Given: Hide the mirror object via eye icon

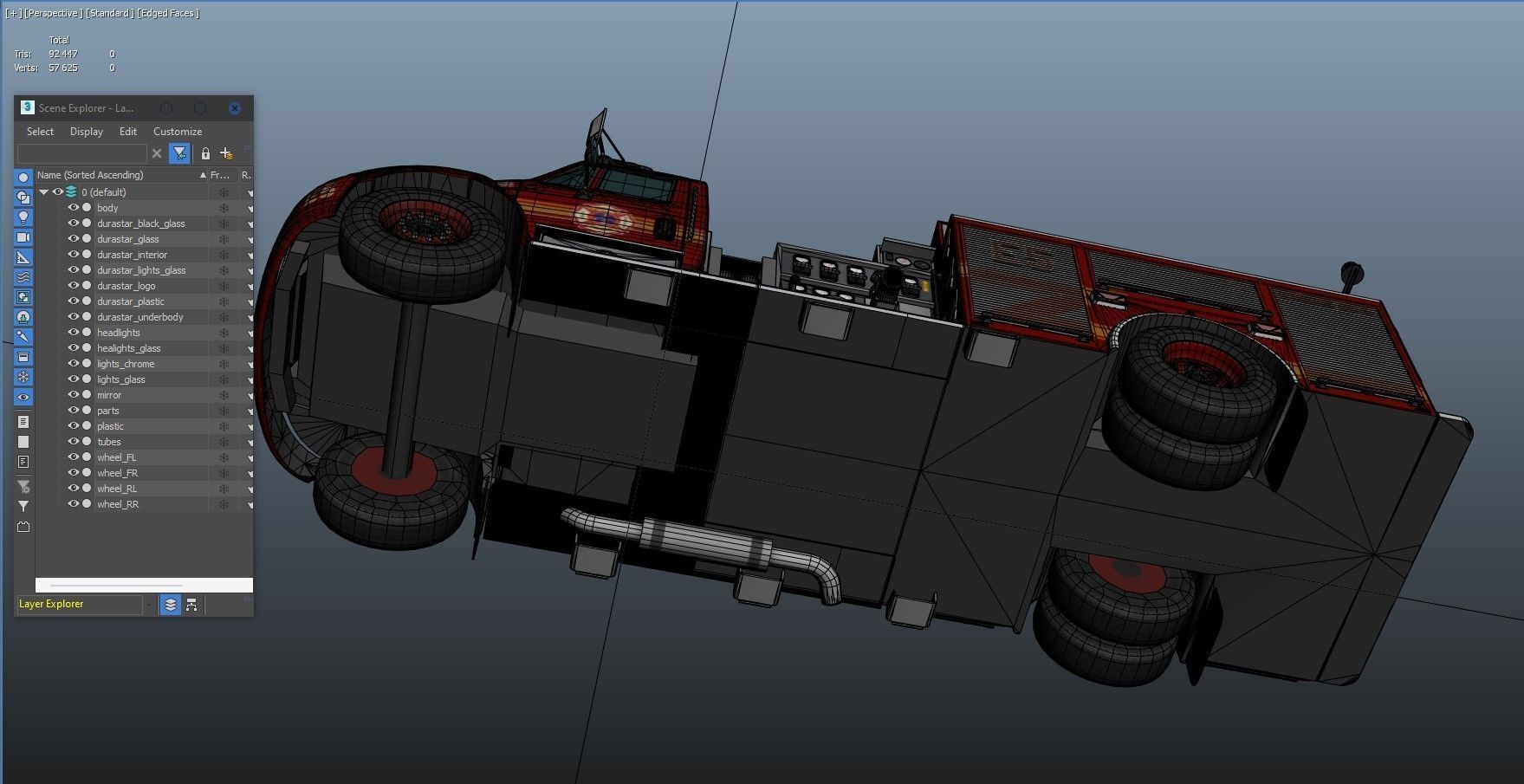Looking at the screenshot, I should (x=74, y=395).
